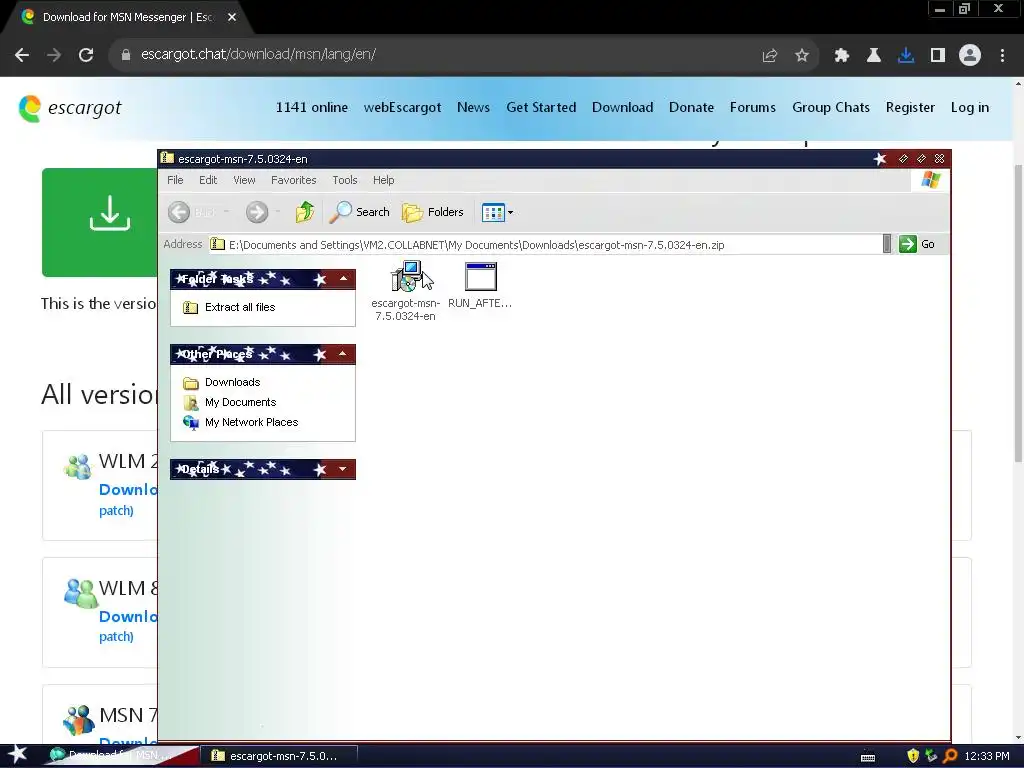This screenshot has height=768, width=1024.
Task: Open Chrome three-dot menu
Action: coord(1002,56)
